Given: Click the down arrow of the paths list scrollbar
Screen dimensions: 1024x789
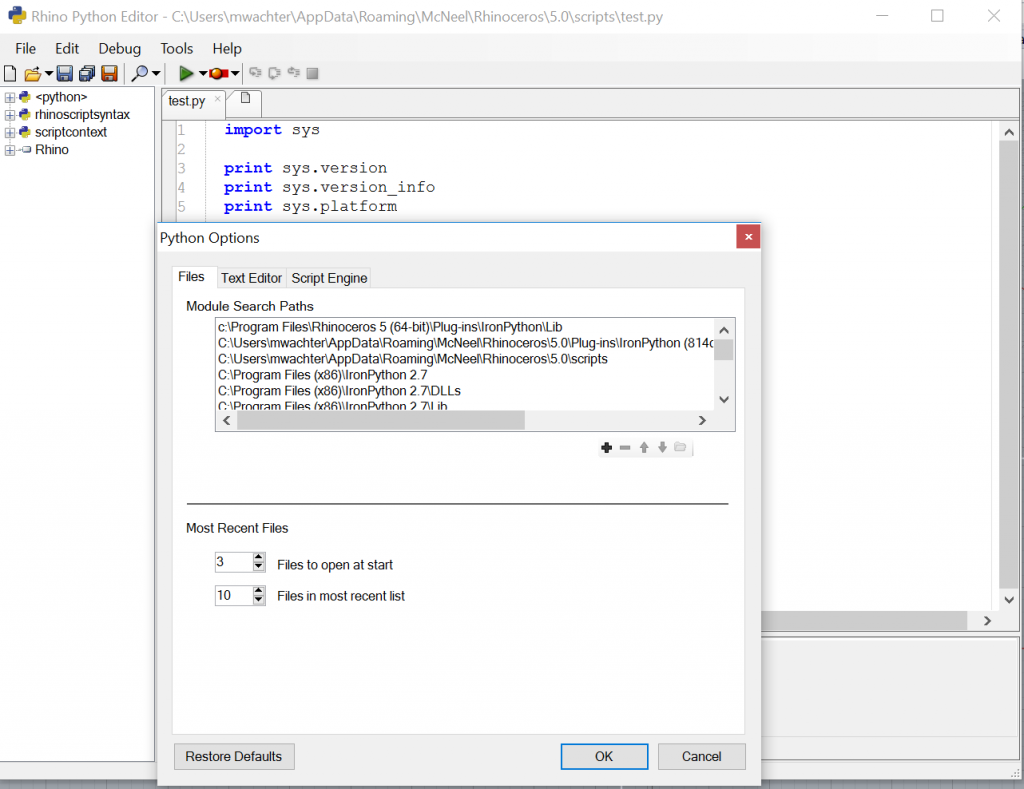Looking at the screenshot, I should tap(724, 400).
